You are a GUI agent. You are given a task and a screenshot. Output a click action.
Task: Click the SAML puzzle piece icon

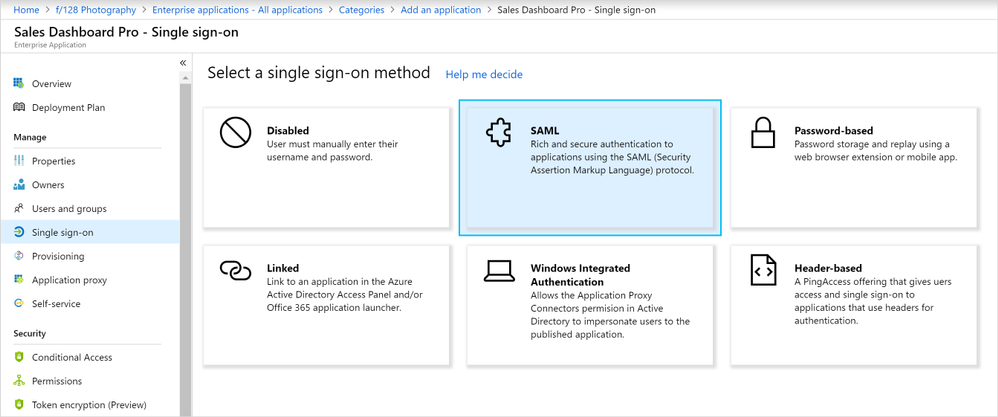coord(498,134)
